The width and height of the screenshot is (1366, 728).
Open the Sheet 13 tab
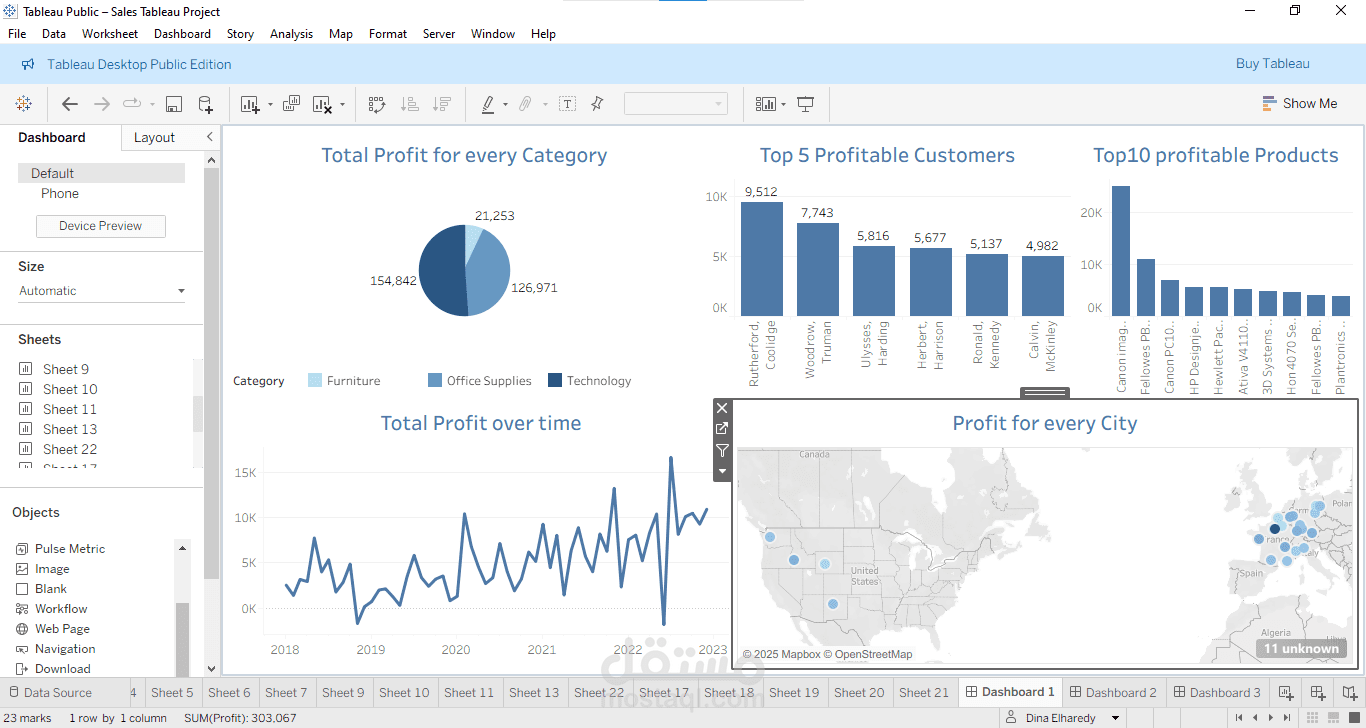[534, 692]
